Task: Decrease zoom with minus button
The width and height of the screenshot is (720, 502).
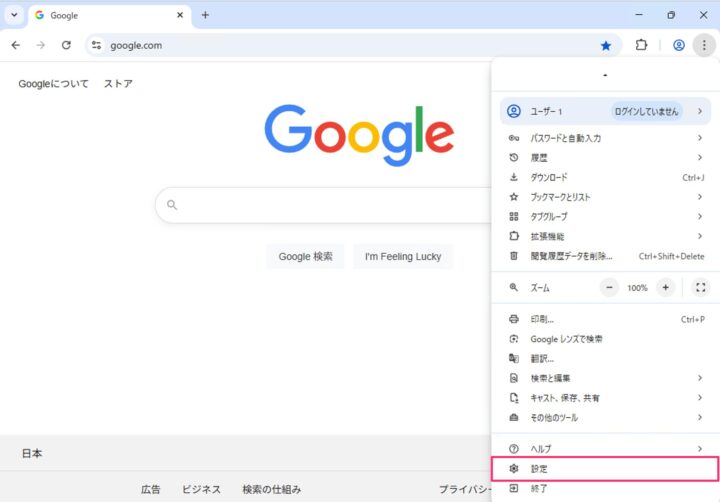Action: [x=609, y=288]
